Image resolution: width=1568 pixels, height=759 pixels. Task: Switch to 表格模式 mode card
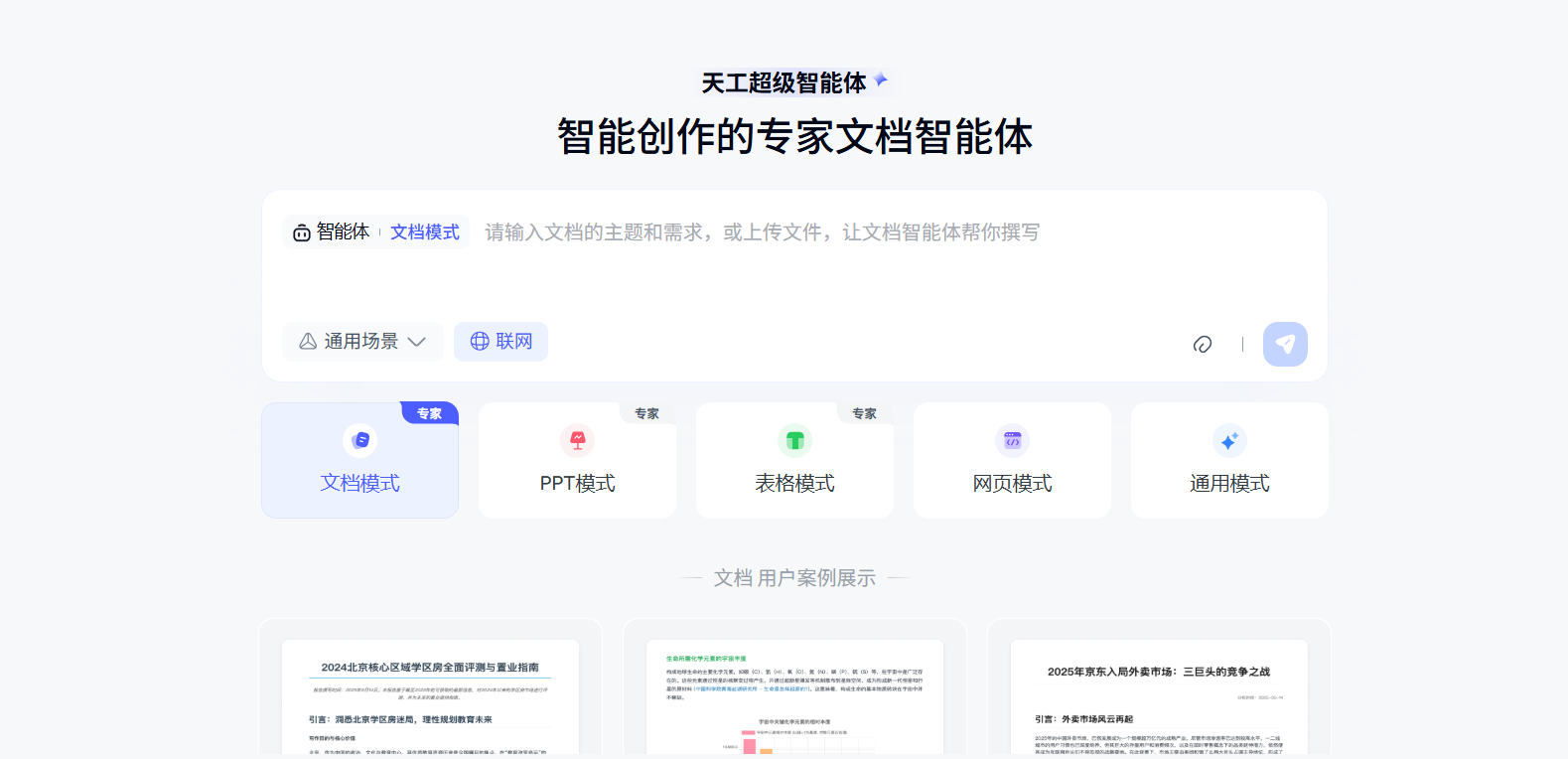pyautogui.click(x=794, y=460)
